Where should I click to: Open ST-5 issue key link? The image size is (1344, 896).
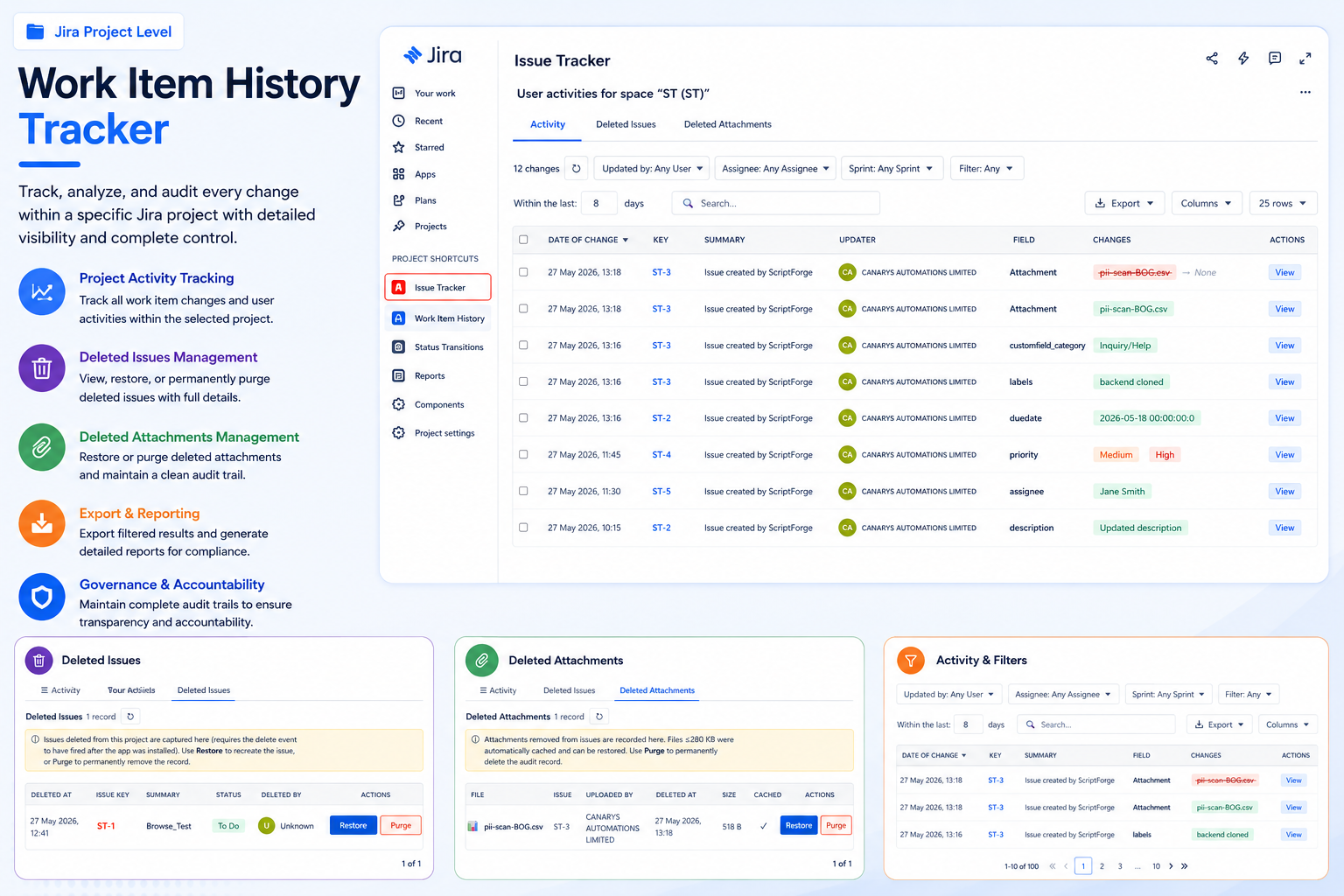661,492
